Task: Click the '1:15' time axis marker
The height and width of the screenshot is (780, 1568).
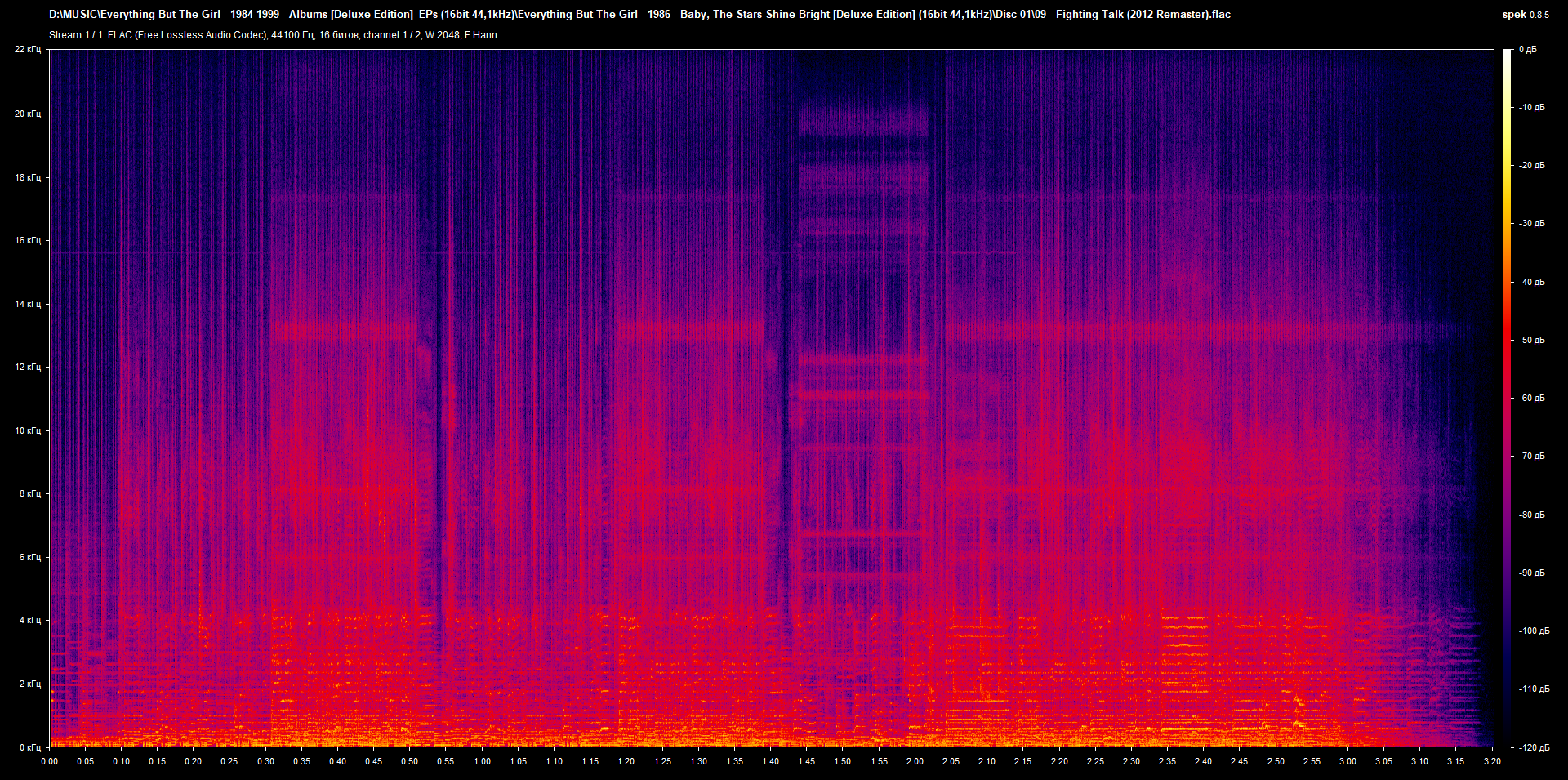Action: coord(590,761)
